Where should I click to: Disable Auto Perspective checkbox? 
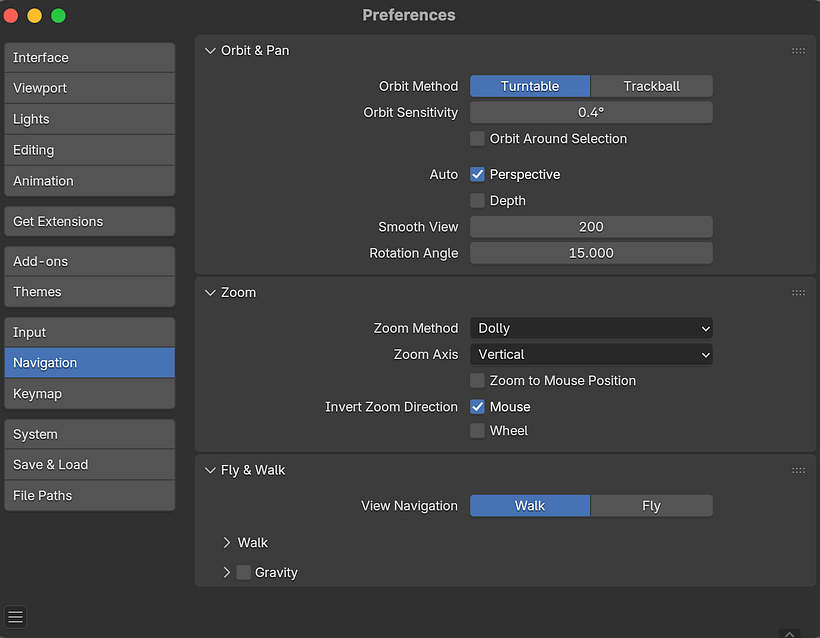[x=478, y=175]
